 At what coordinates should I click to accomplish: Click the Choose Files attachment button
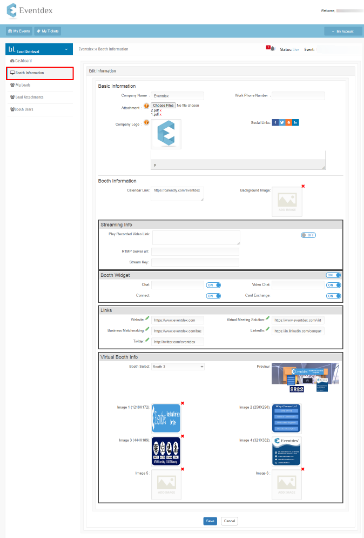pyautogui.click(x=164, y=105)
